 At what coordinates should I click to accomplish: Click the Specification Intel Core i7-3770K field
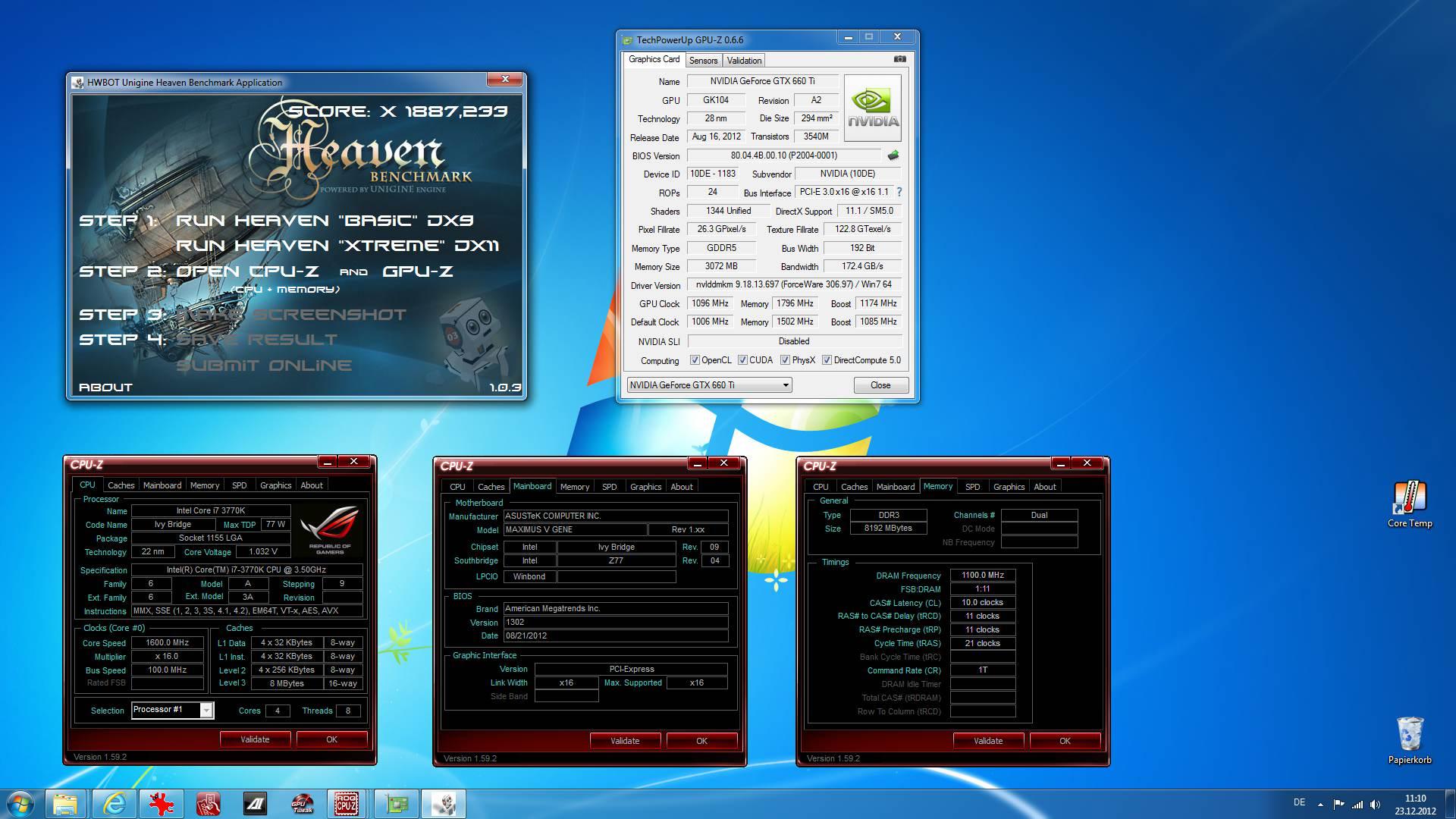(246, 570)
